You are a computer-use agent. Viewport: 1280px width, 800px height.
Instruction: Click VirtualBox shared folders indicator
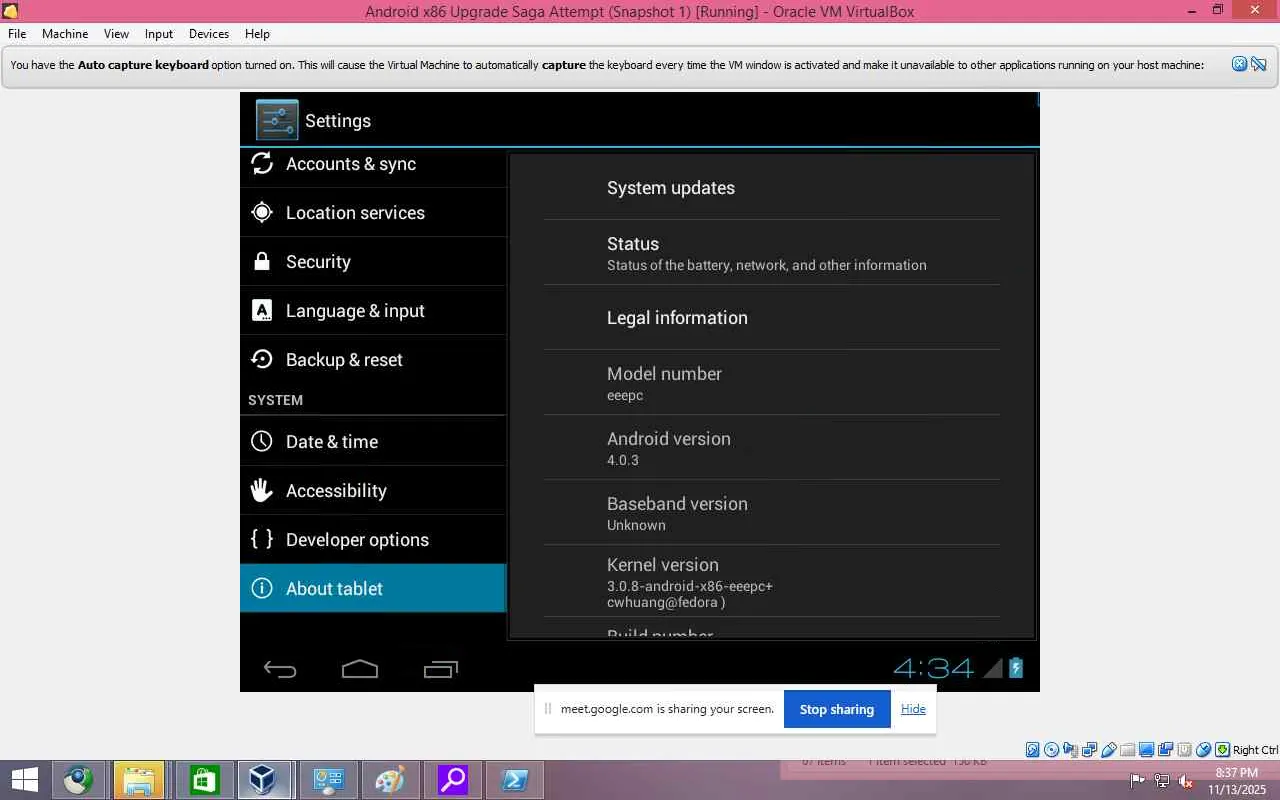[1128, 750]
